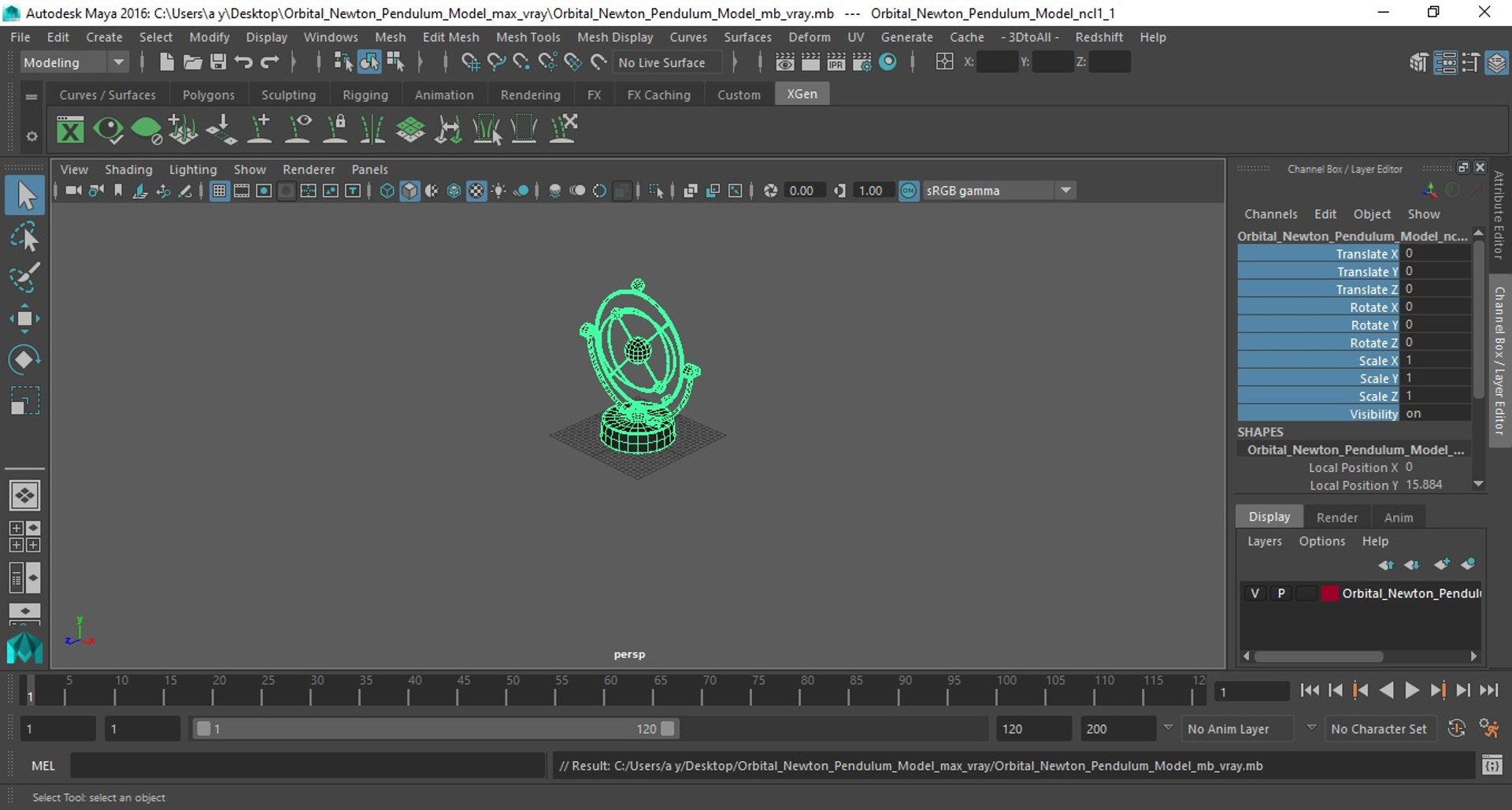Viewport: 1512px width, 810px height.
Task: Open the No Live Surface field
Action: pyautogui.click(x=669, y=62)
